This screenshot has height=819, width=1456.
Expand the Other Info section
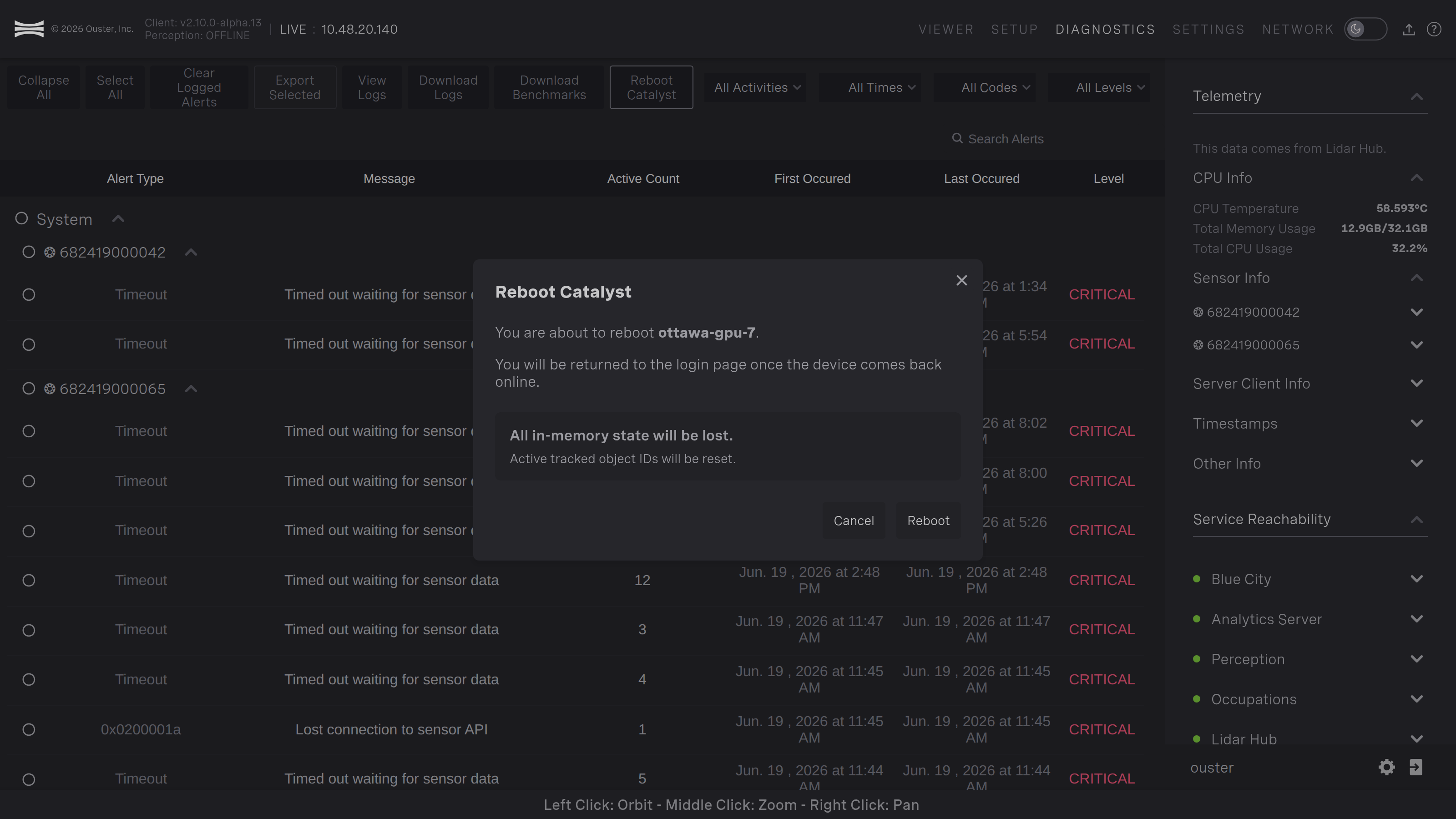[1416, 464]
